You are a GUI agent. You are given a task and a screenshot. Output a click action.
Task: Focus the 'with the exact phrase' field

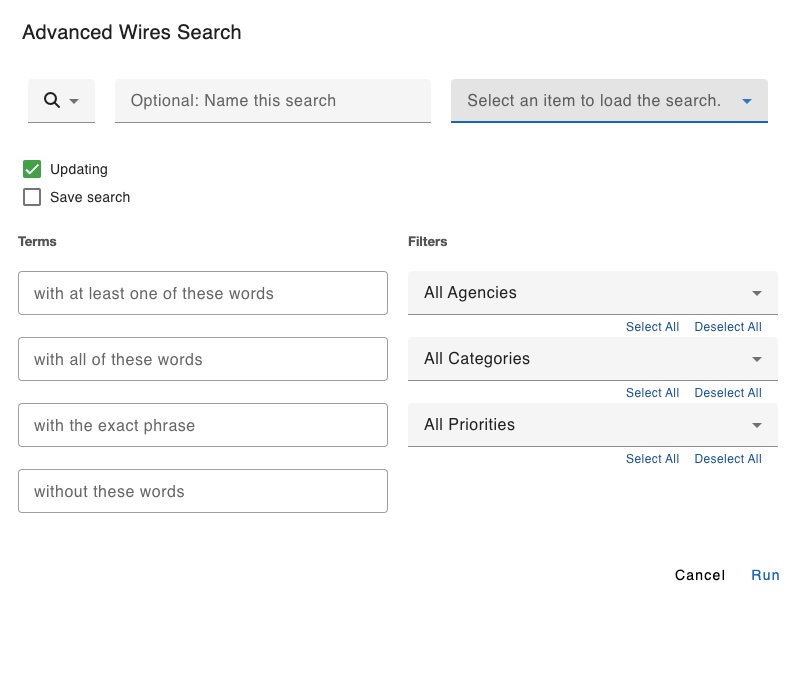pos(203,425)
